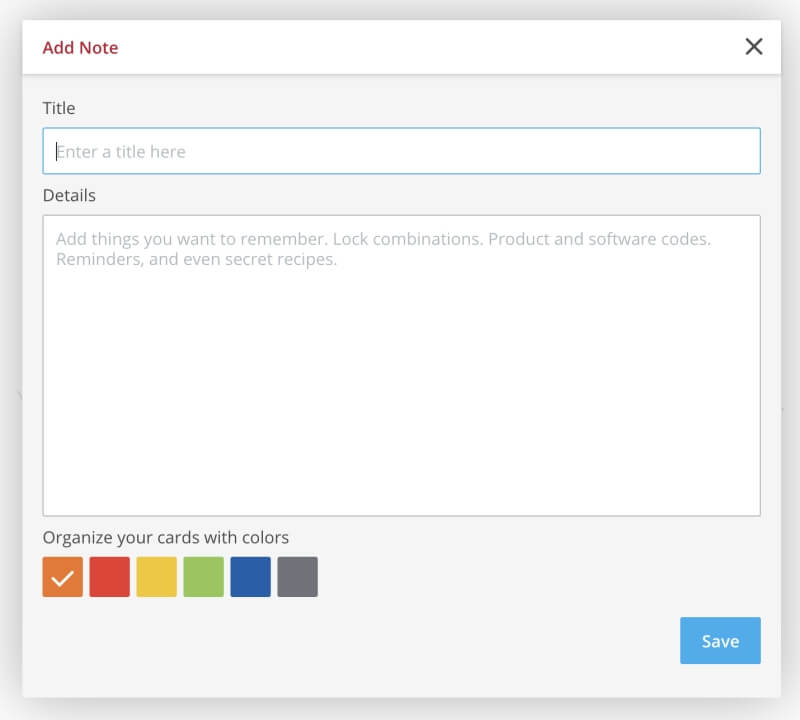Click the Add Note heading
The width and height of the screenshot is (800, 720).
pyautogui.click(x=80, y=47)
